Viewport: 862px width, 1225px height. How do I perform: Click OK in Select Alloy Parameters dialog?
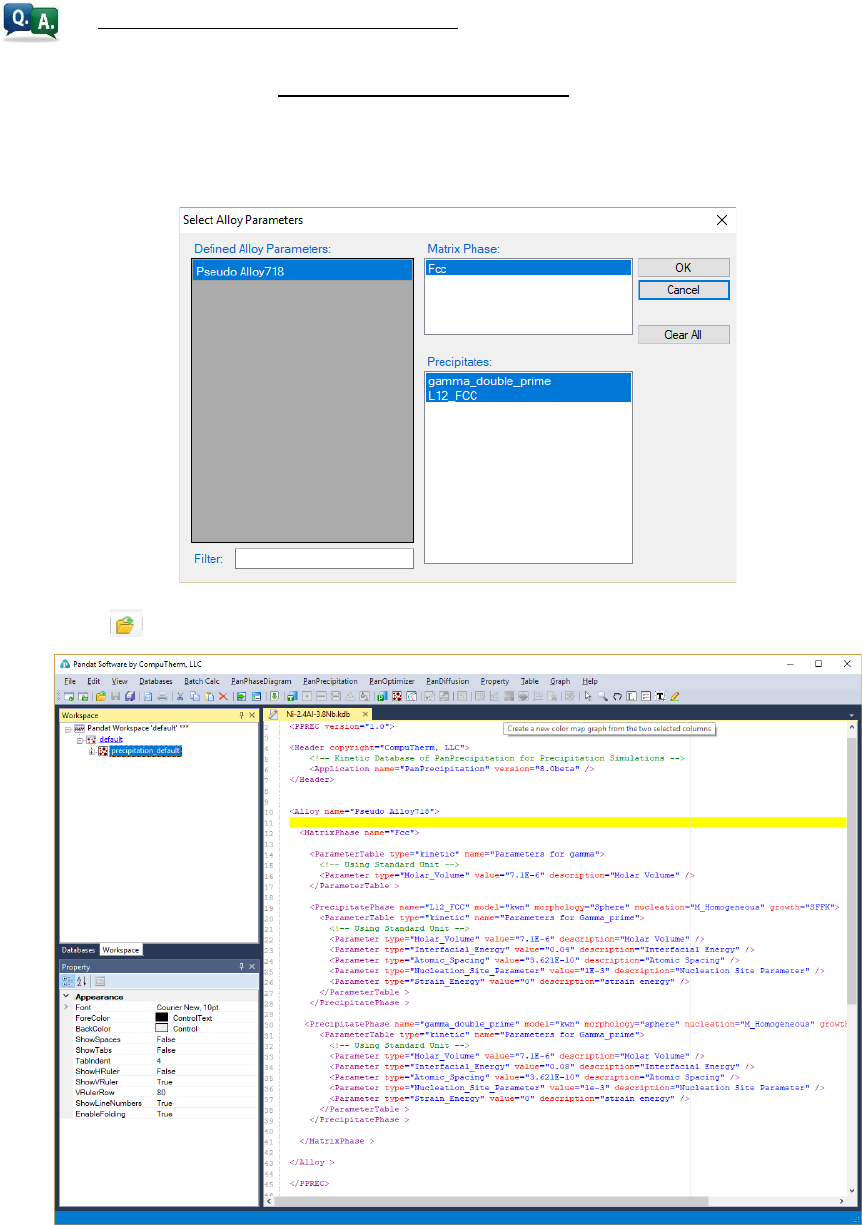pos(683,268)
